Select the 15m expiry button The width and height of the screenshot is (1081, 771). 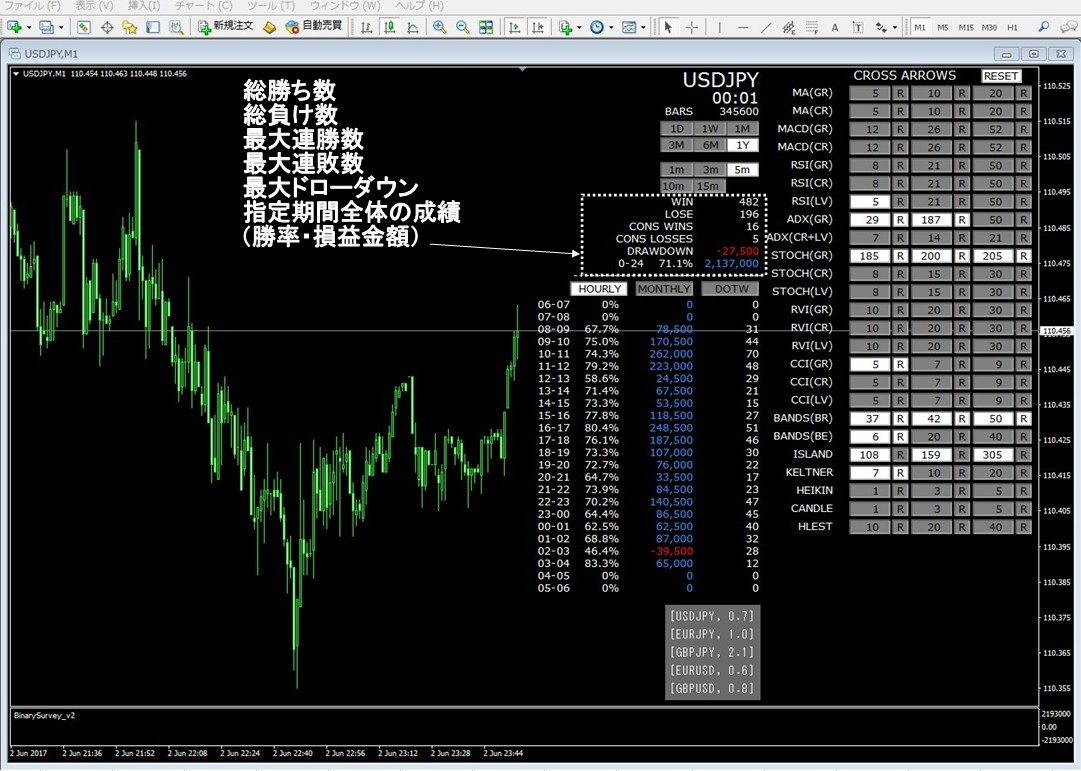click(x=707, y=186)
